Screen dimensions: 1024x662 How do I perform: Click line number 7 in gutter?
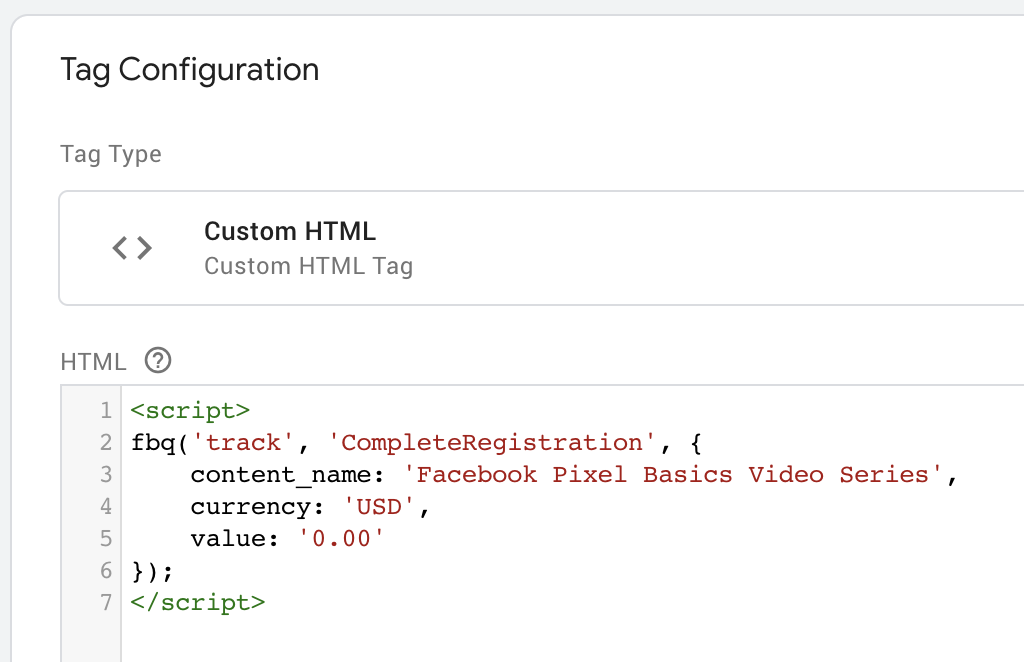(x=106, y=603)
